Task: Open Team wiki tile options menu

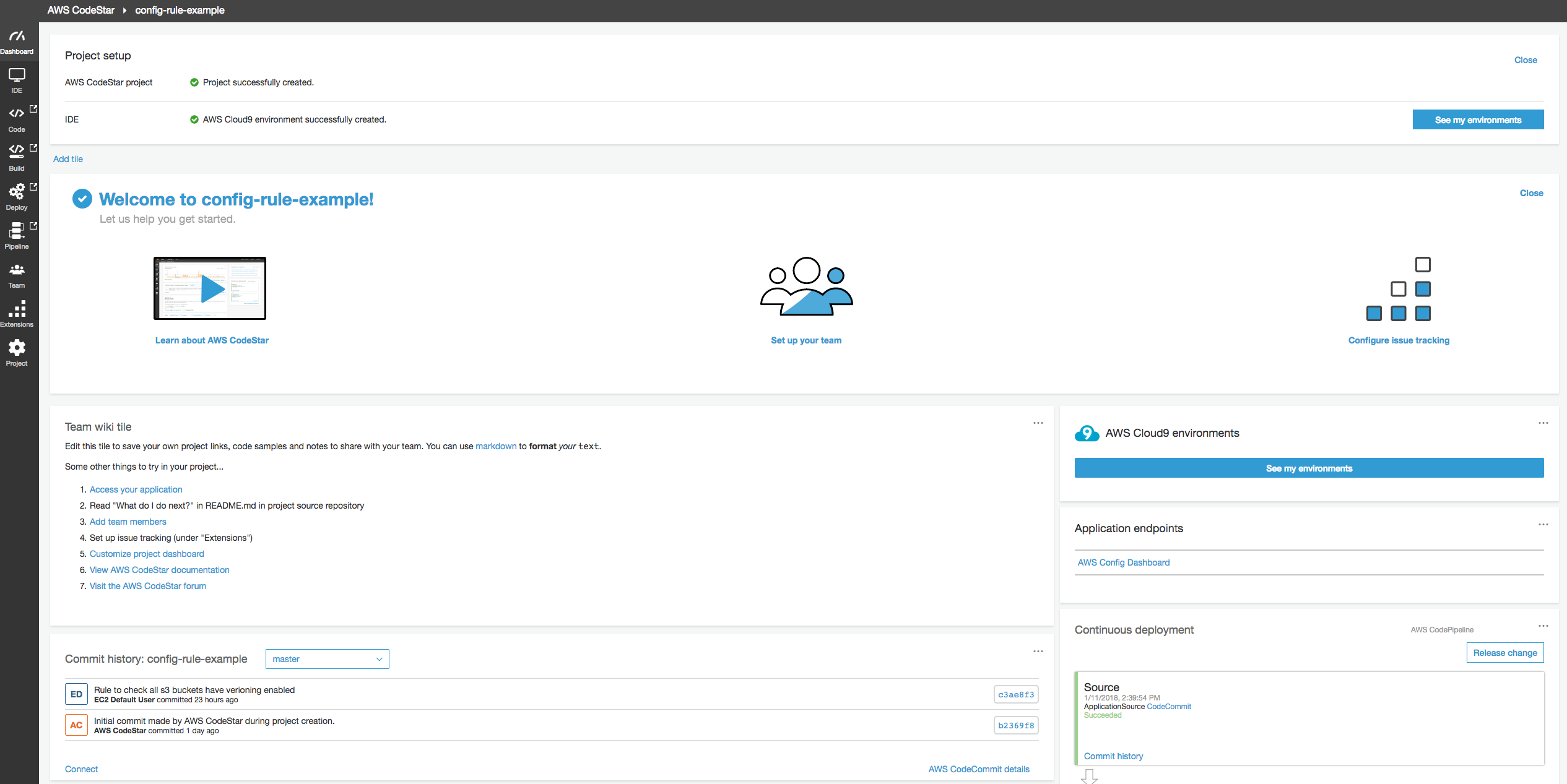Action: [x=1038, y=423]
